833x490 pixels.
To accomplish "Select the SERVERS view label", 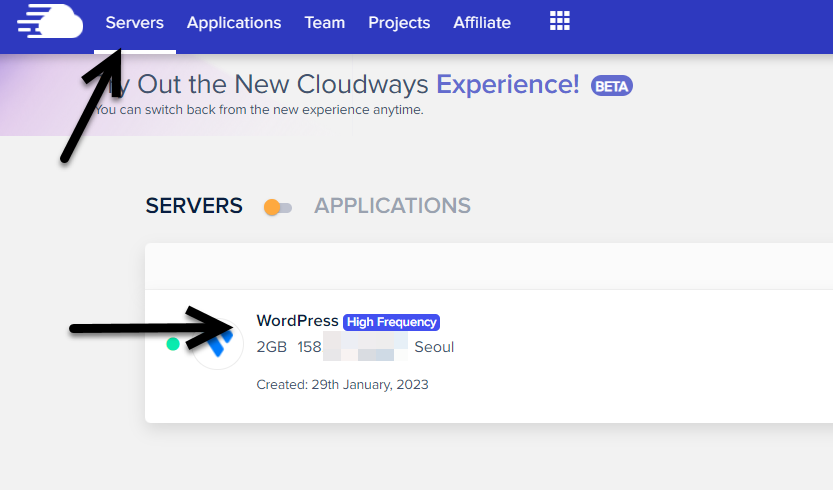I will (x=194, y=206).
